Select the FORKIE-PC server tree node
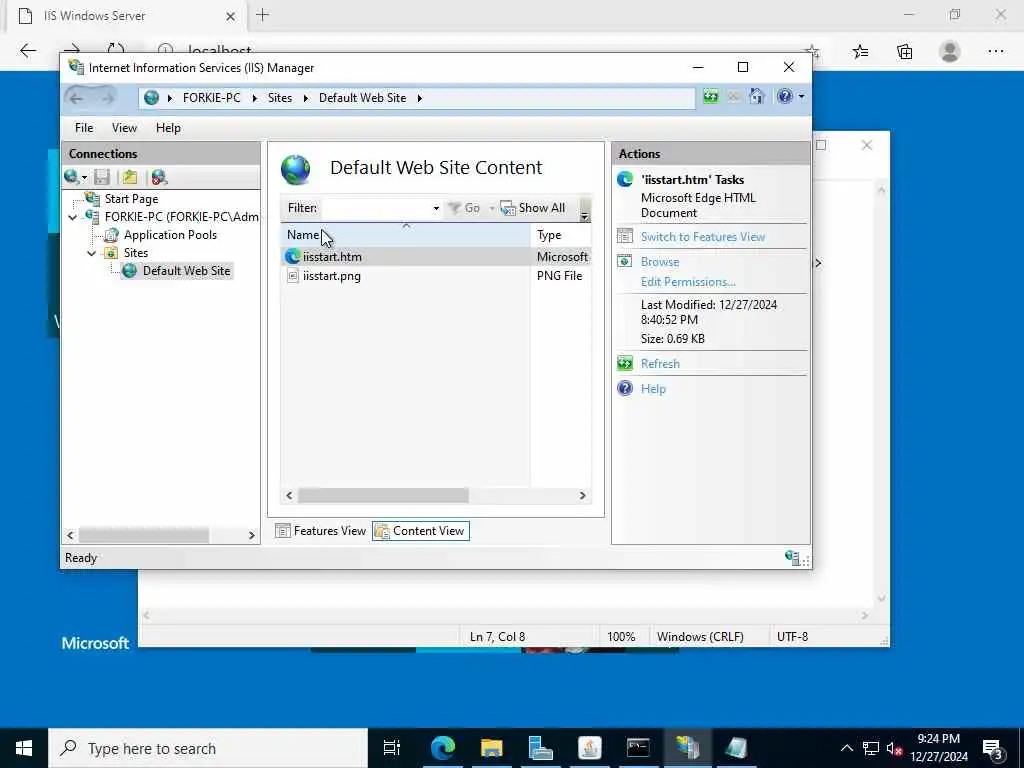This screenshot has height=768, width=1024. coord(181,217)
